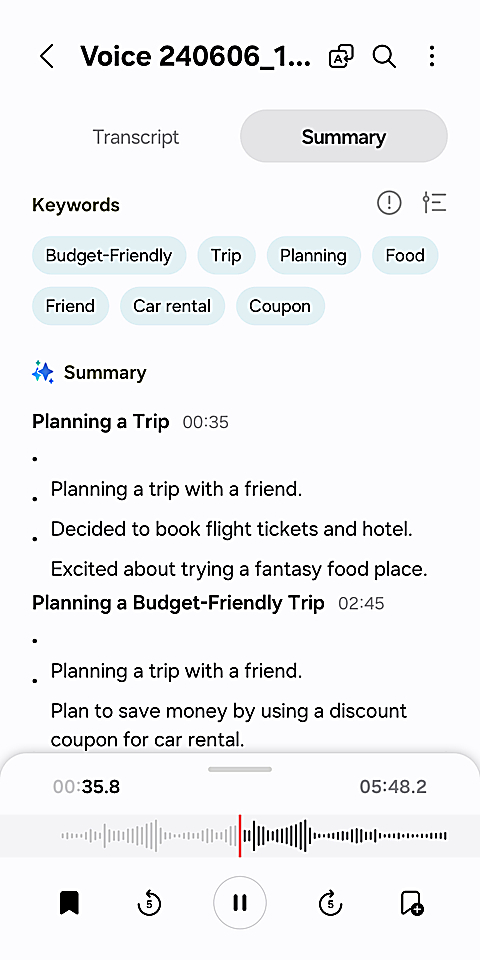Tap the Car rental keyword chip
Screen dimensions: 480x960
(x=172, y=306)
